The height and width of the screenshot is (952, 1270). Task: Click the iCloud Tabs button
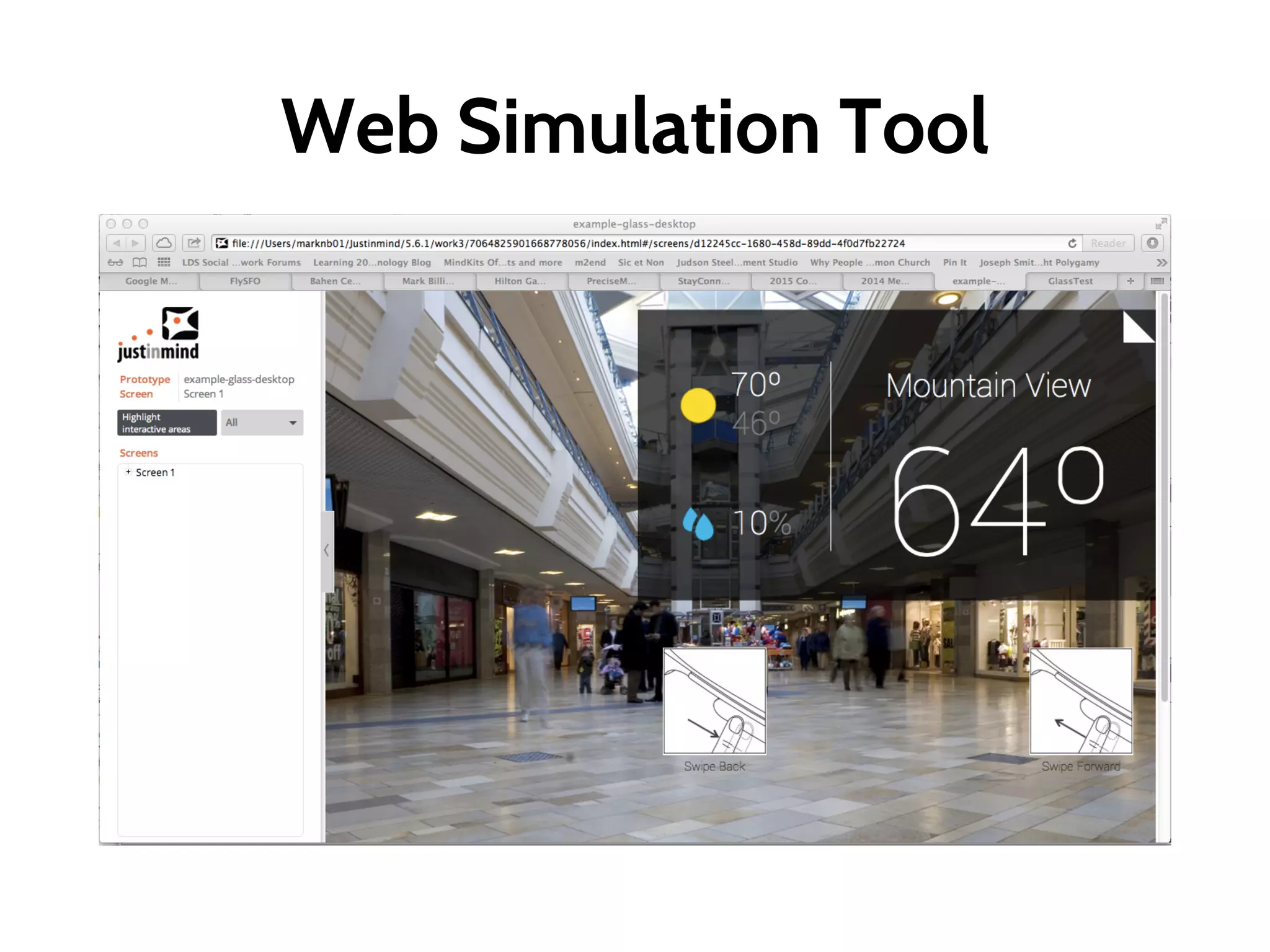[164, 243]
